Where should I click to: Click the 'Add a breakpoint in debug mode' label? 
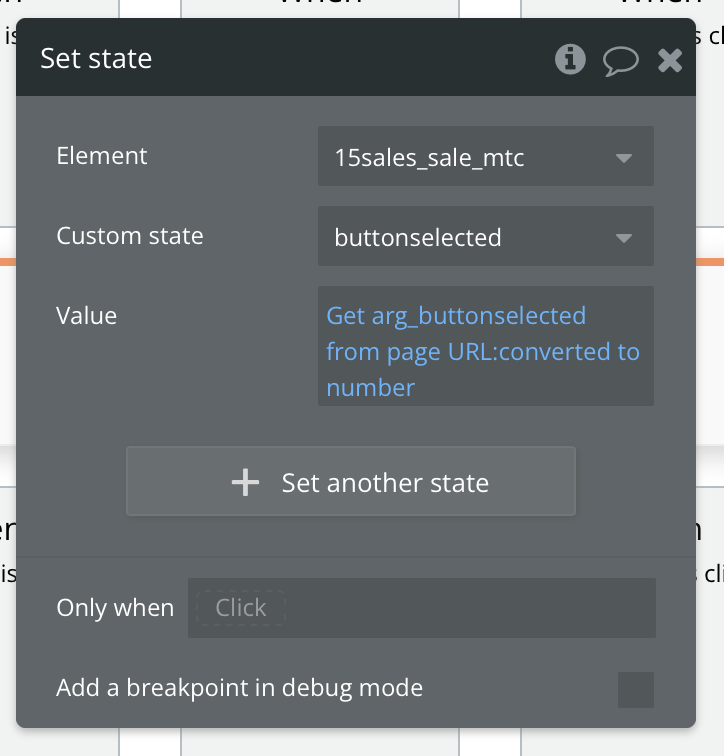click(240, 688)
